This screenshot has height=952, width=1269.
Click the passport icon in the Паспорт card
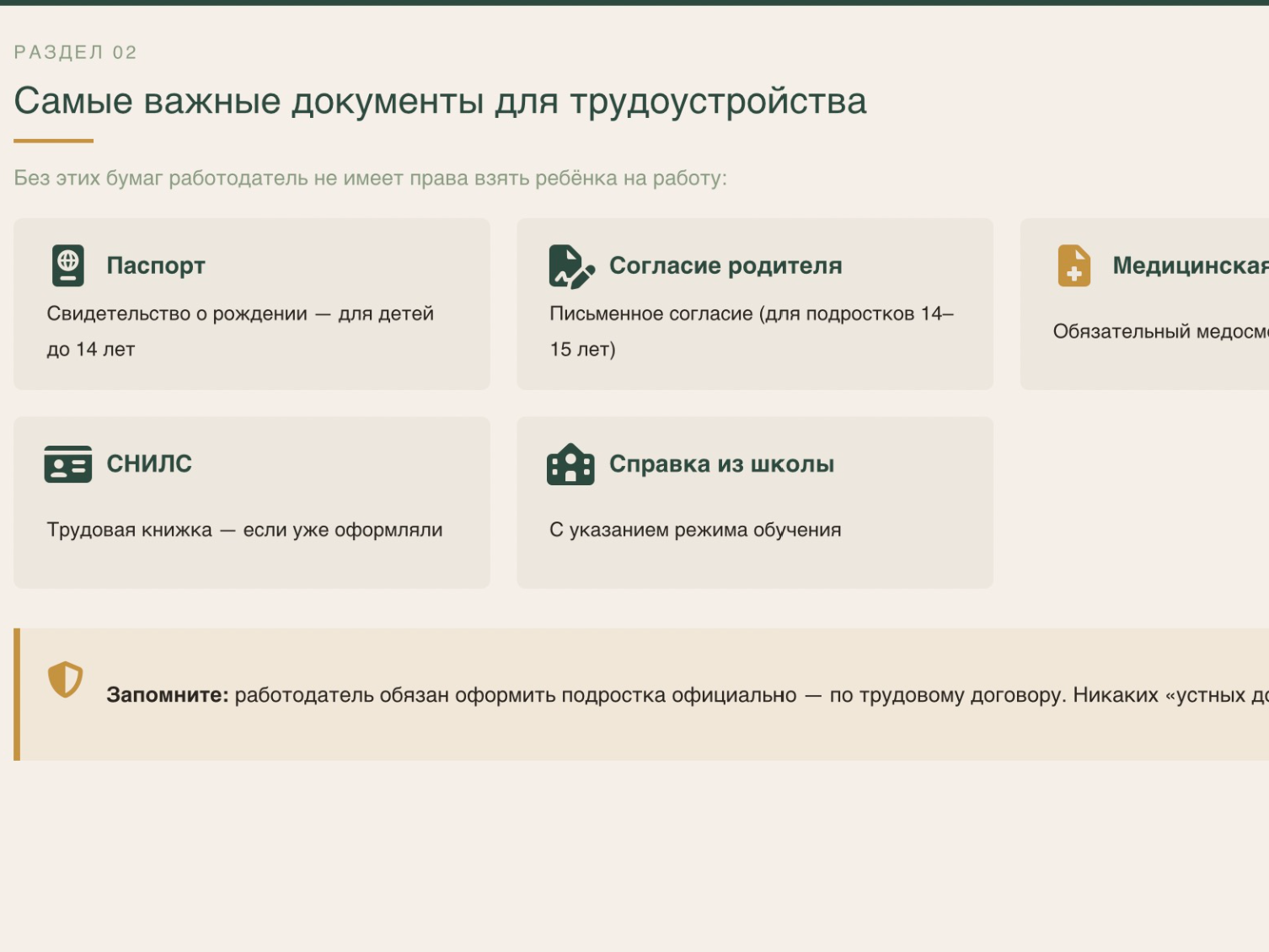tap(68, 265)
